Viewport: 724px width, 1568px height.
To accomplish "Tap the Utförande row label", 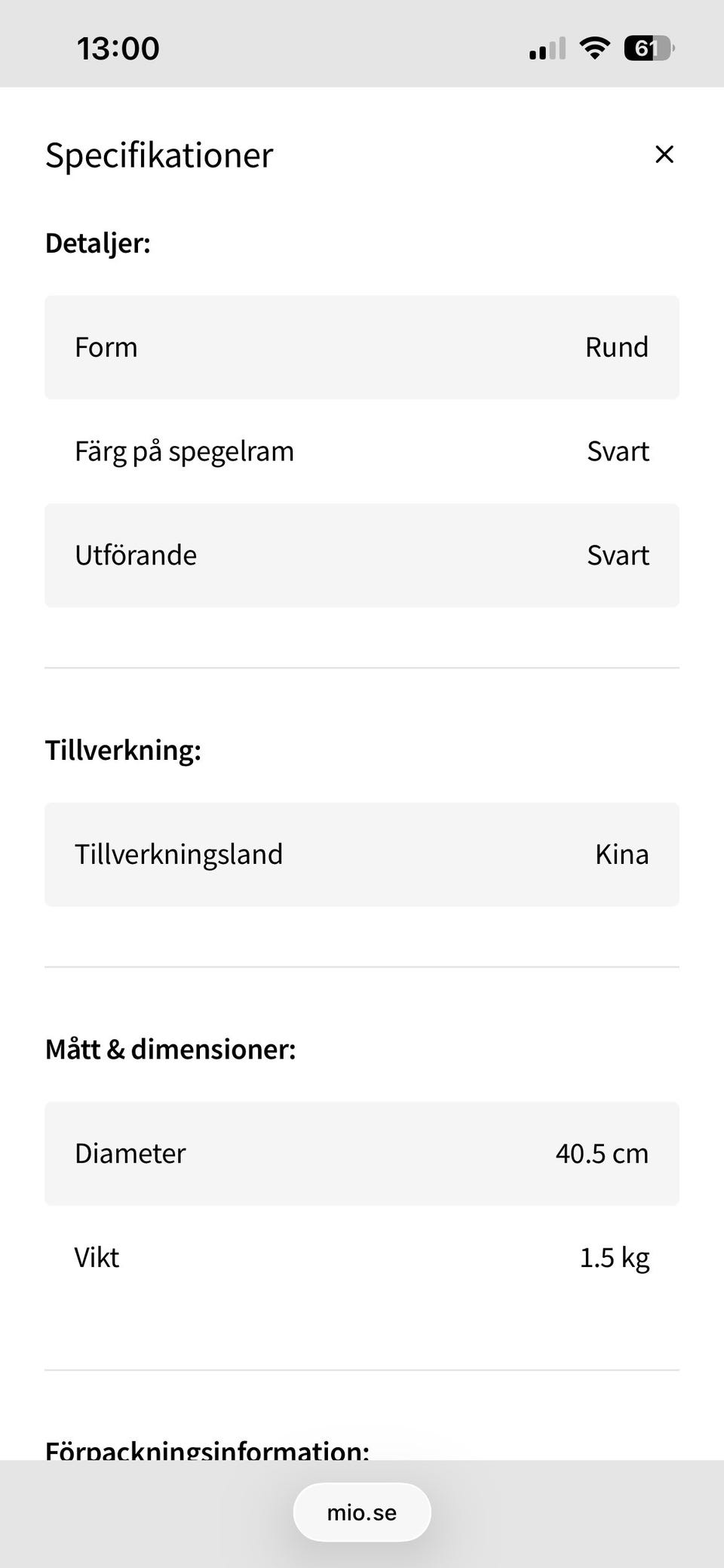I will tap(136, 555).
